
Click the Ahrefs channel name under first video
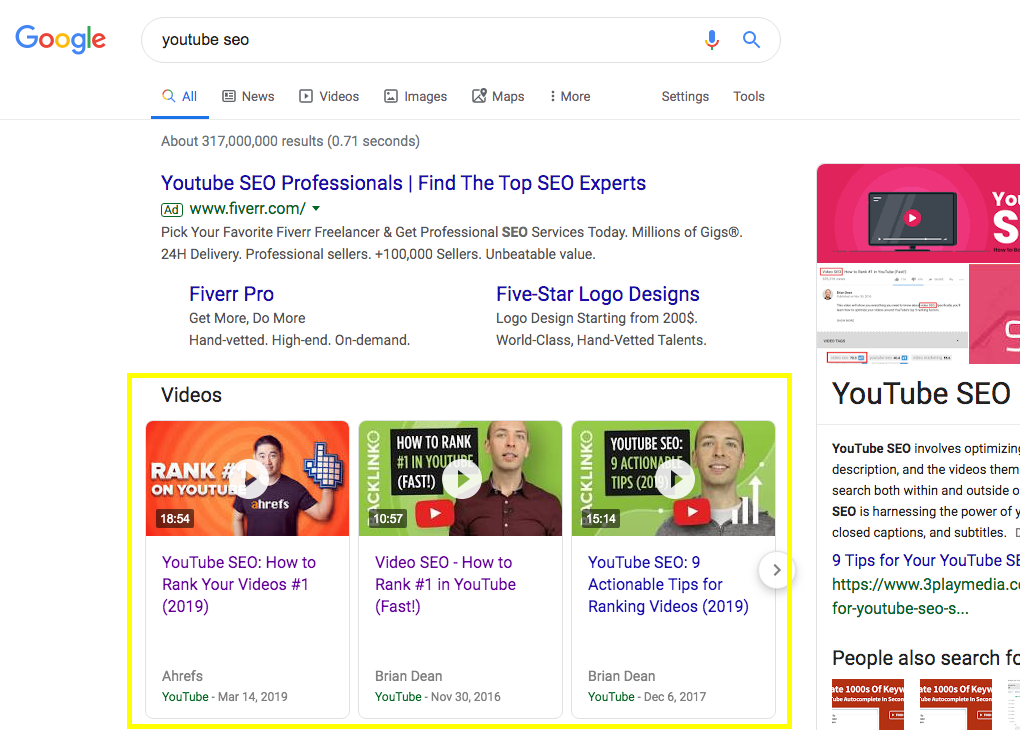pos(182,676)
